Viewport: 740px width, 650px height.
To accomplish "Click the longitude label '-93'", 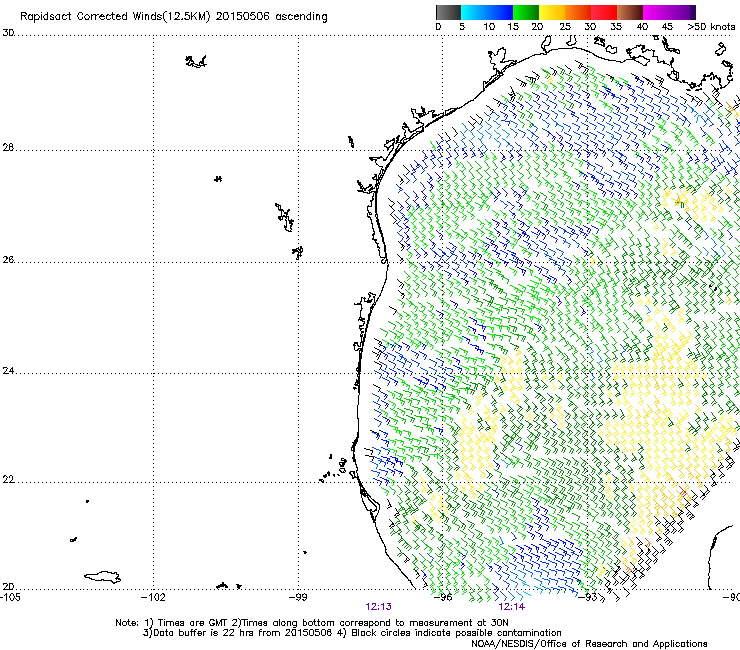I will tap(588, 597).
